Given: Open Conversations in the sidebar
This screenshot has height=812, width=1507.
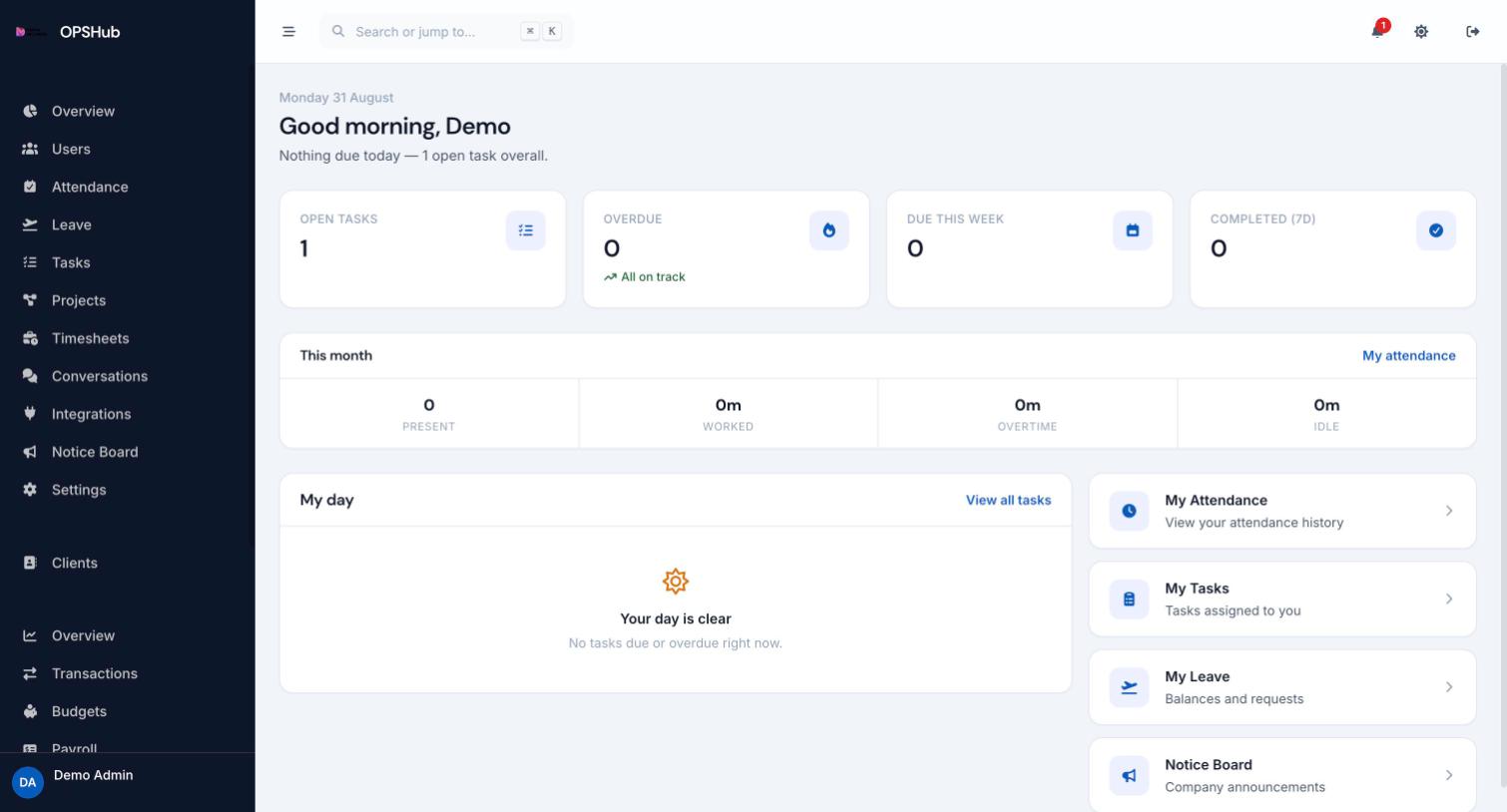Looking at the screenshot, I should [127, 376].
